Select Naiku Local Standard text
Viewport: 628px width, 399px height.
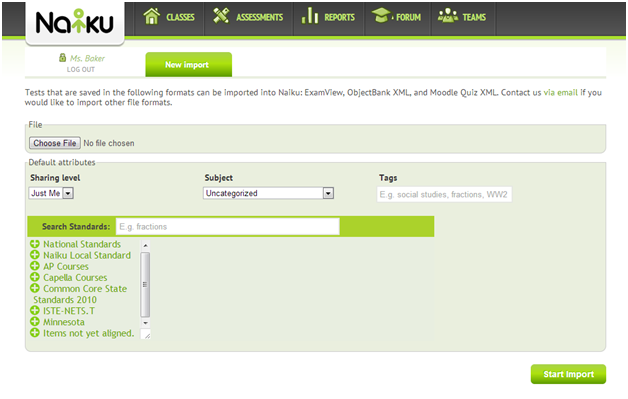click(87, 255)
